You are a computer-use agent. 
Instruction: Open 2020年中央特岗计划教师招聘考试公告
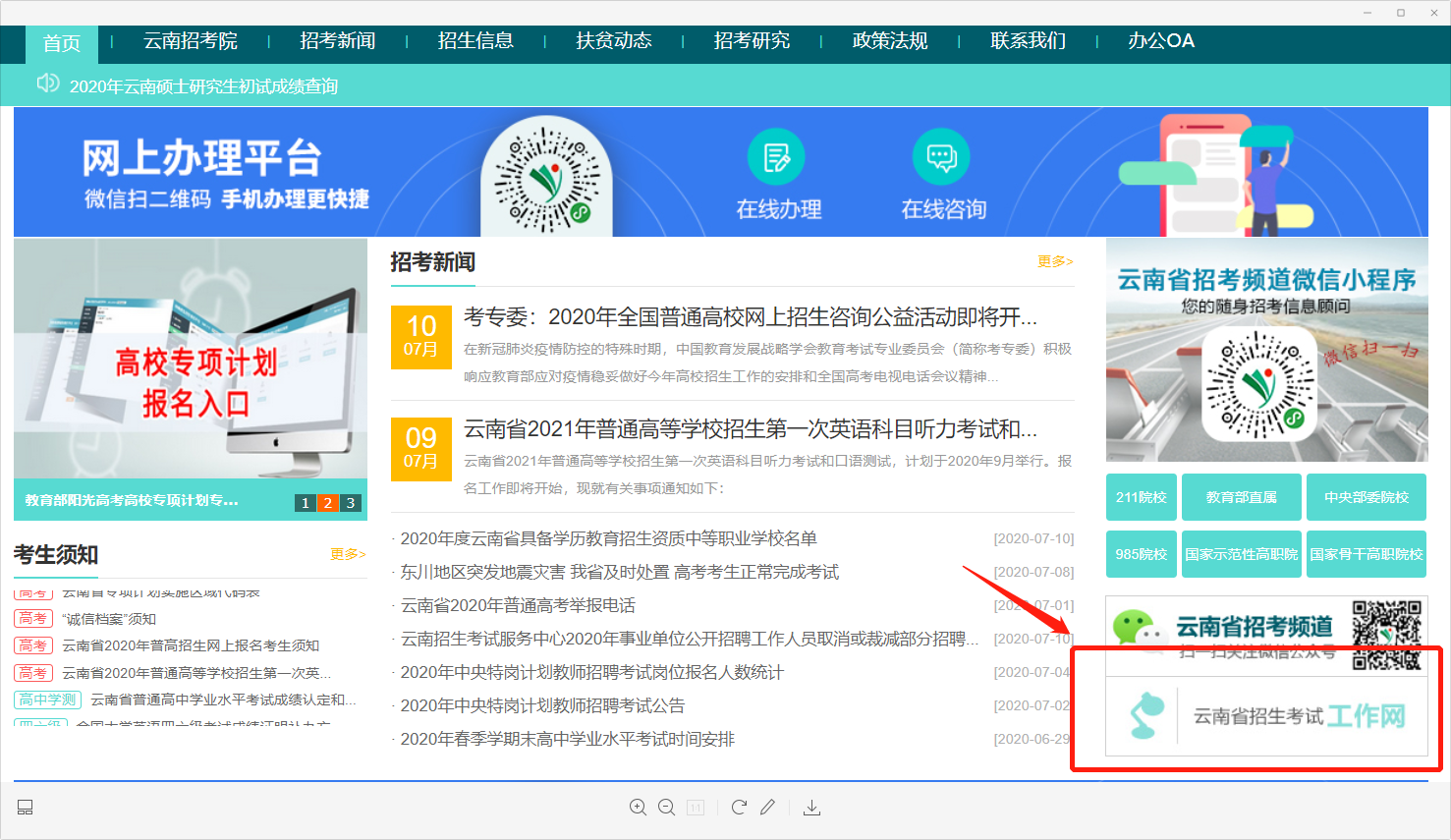542,705
